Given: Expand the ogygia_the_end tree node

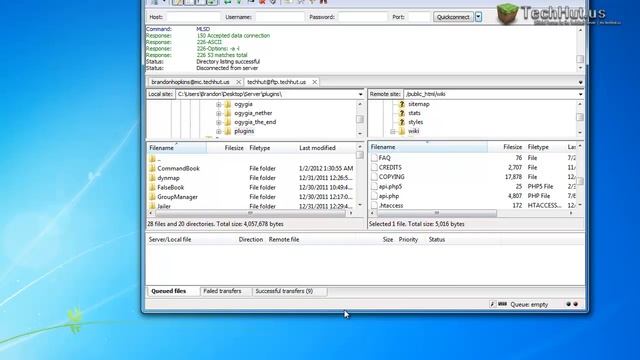Looking at the screenshot, I should coord(218,122).
